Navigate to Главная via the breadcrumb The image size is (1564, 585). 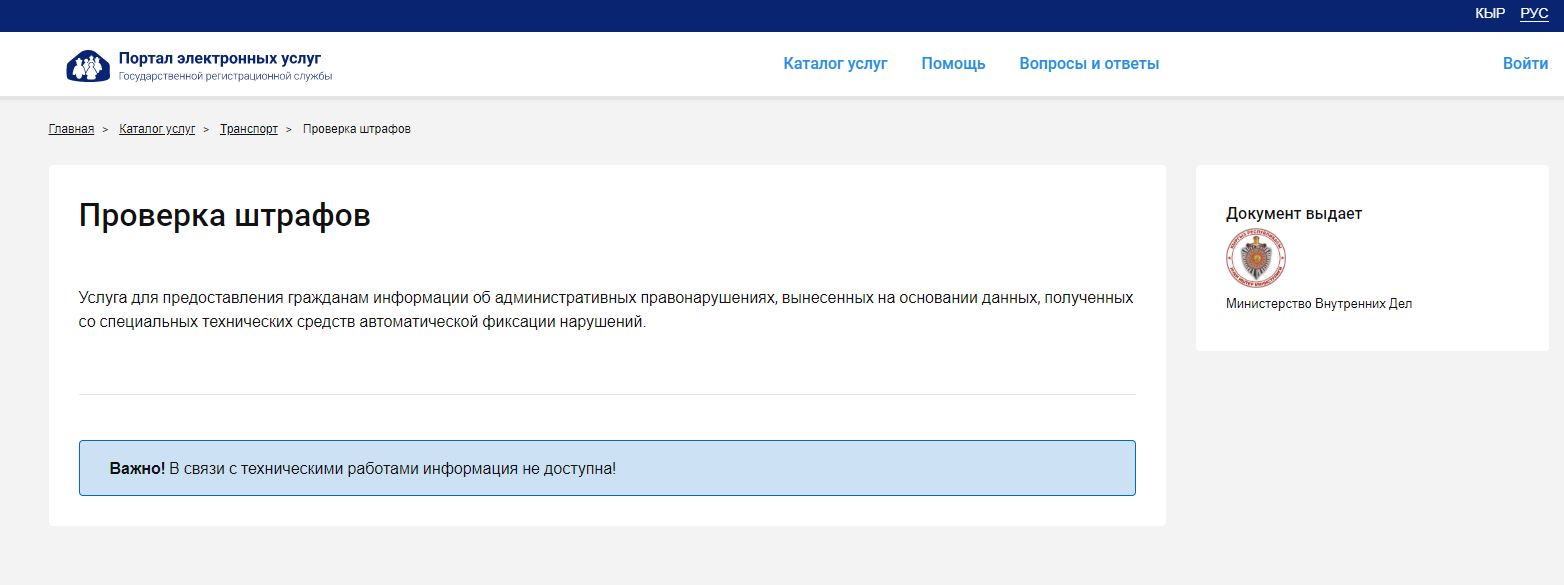(x=71, y=129)
